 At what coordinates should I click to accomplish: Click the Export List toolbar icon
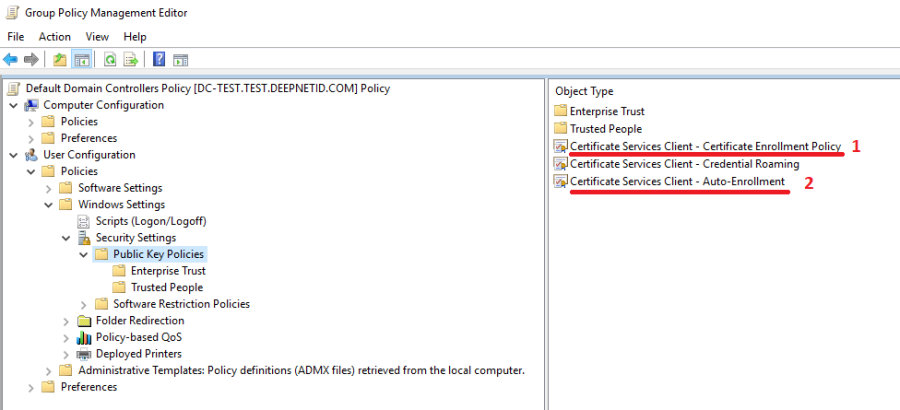pyautogui.click(x=130, y=59)
